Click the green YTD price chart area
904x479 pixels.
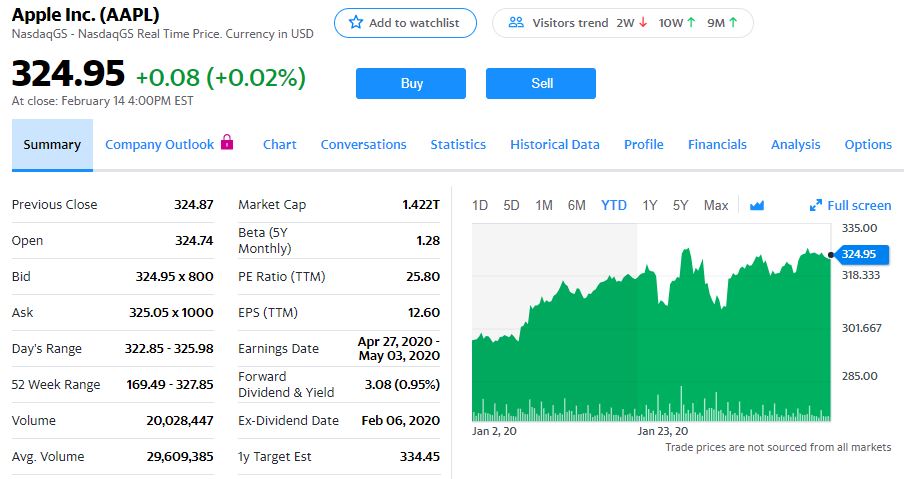[651, 334]
